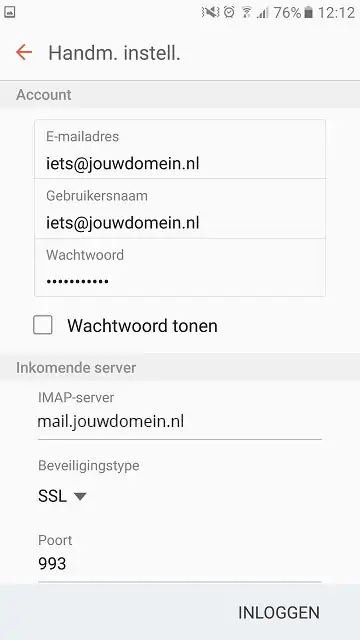Image resolution: width=360 pixels, height=640 pixels.
Task: Tap the picture notification icon in status bar
Action: pos(9,12)
